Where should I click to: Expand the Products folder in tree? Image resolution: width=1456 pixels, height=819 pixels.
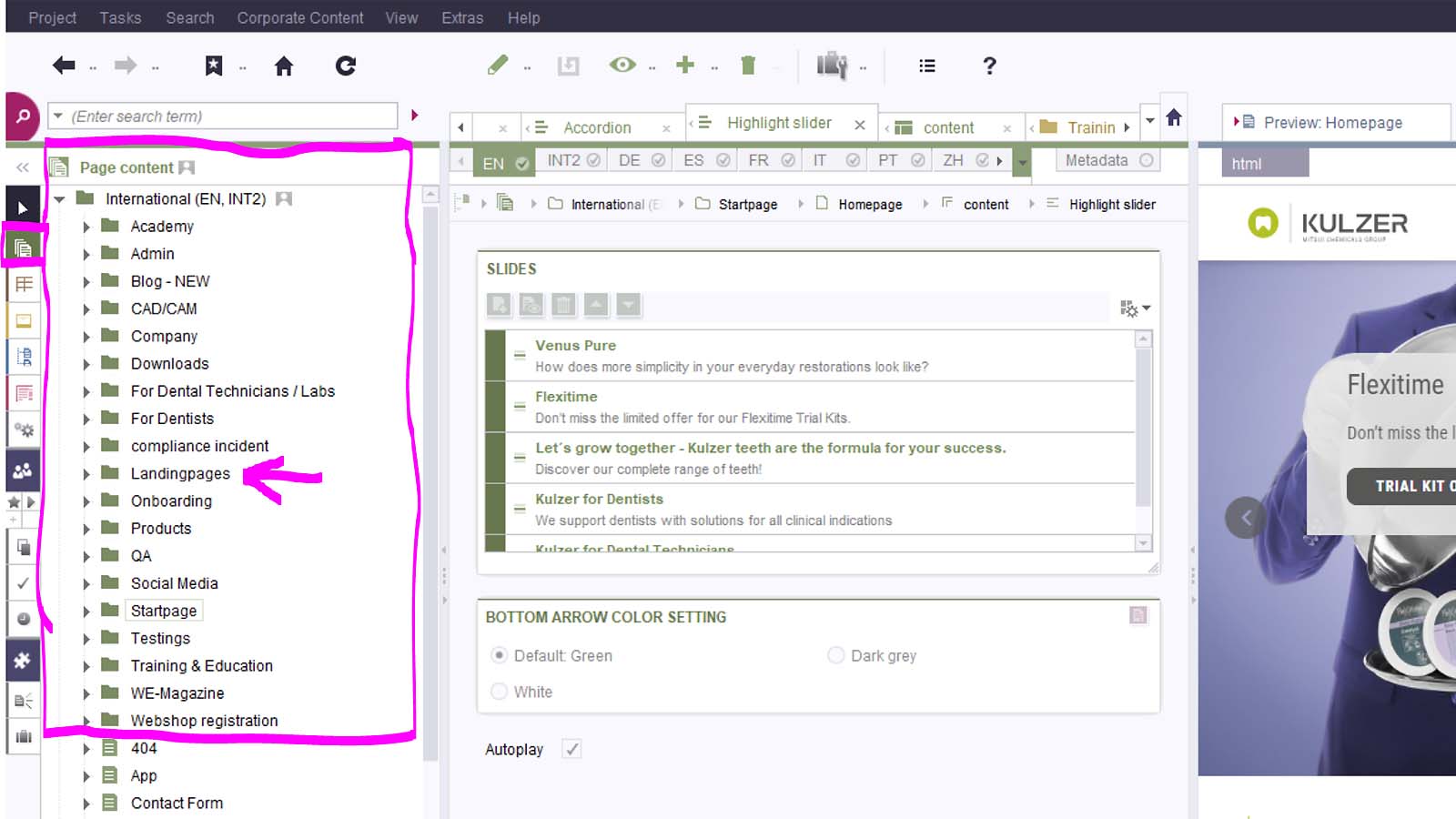(x=86, y=529)
